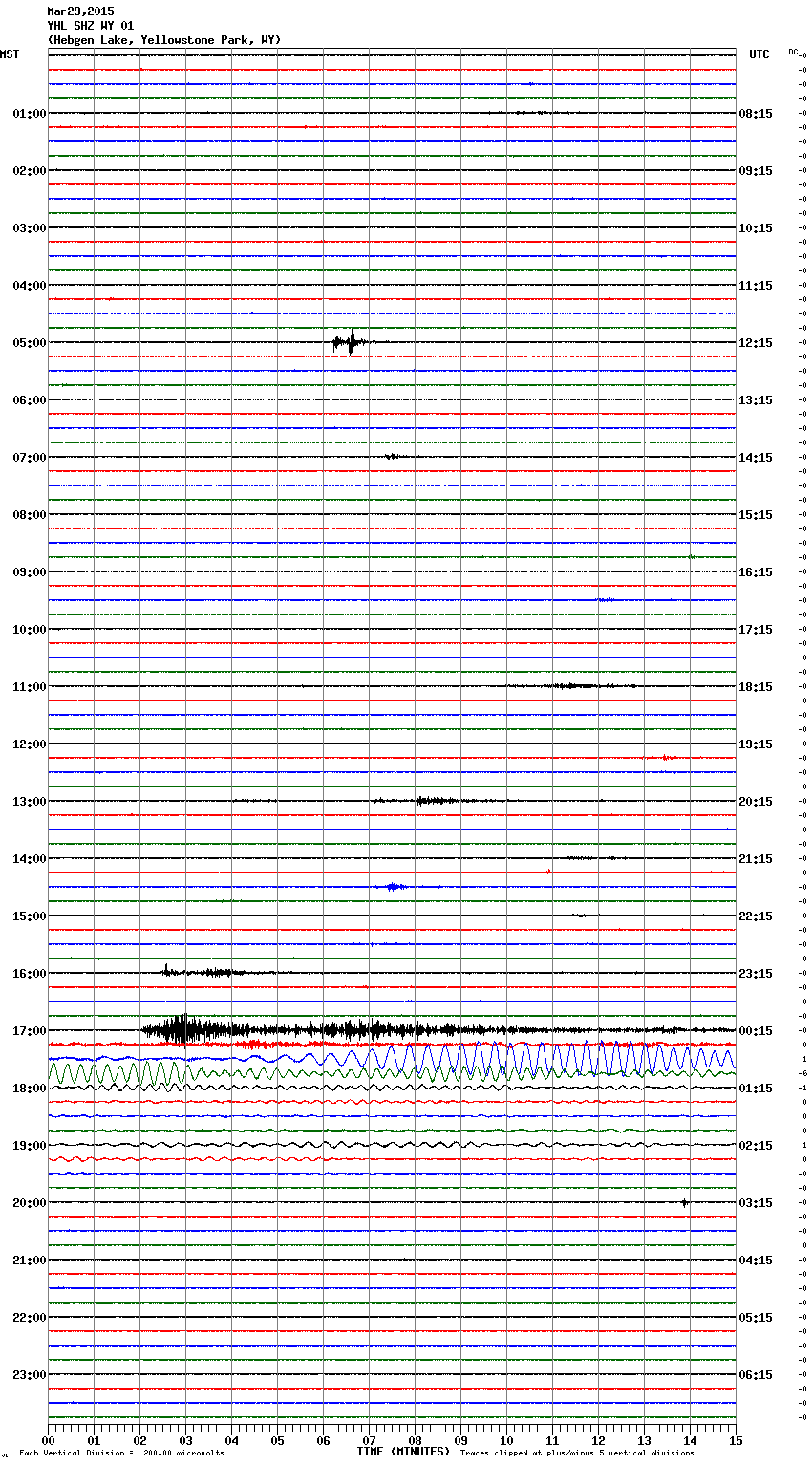Click the 20:00 MST row label
This screenshot has height=1466, width=812.
click(x=29, y=1203)
